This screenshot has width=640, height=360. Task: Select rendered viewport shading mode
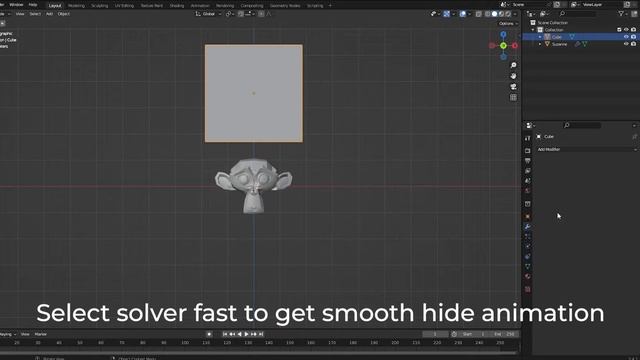[x=508, y=14]
